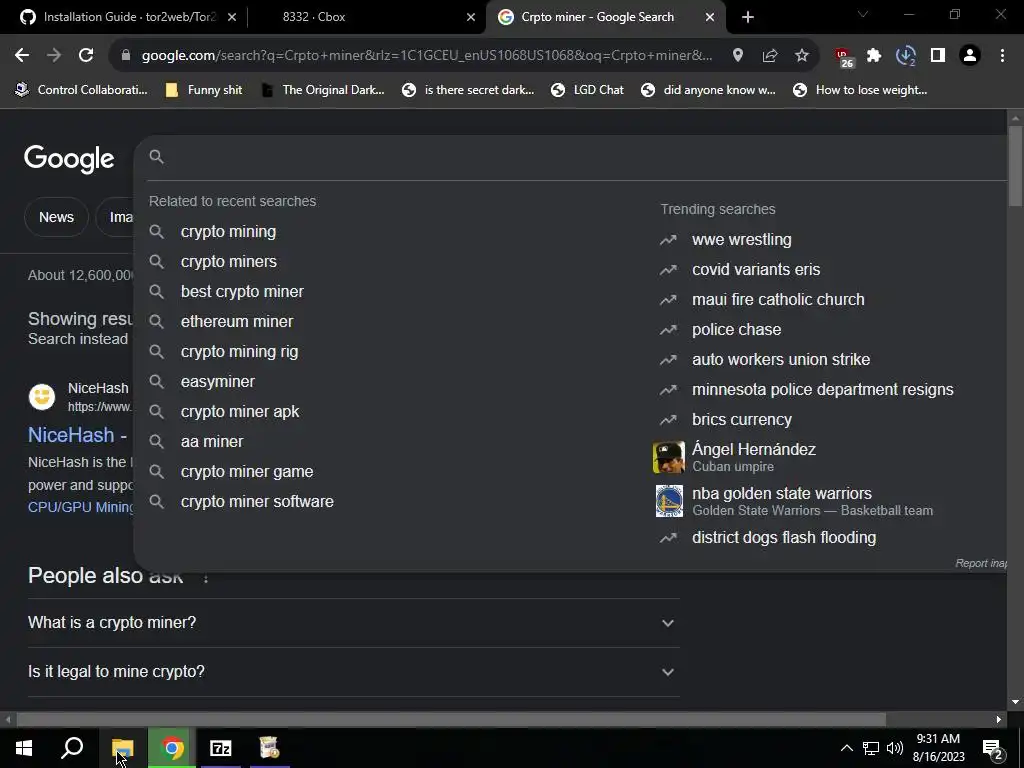This screenshot has width=1024, height=768.
Task: Open uBlock extension with 26 badge
Action: tap(844, 57)
